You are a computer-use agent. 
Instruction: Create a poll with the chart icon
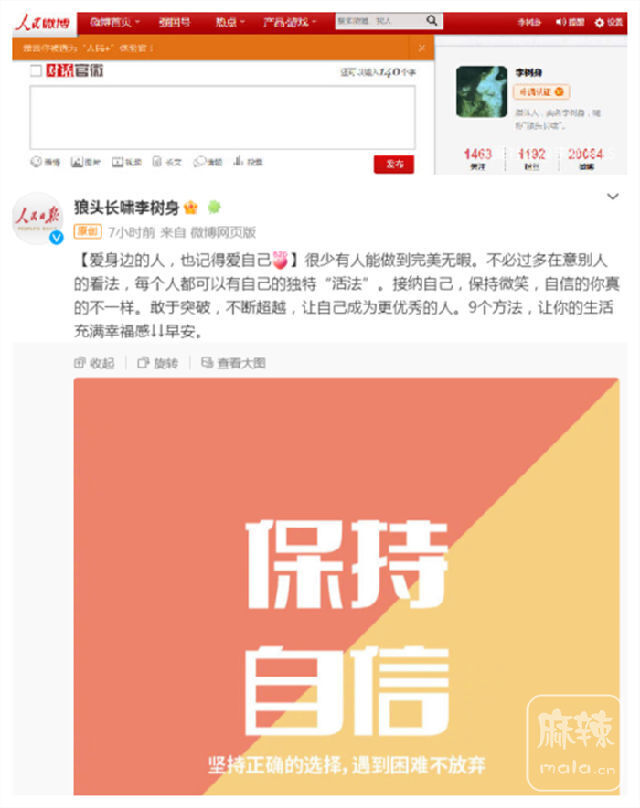(x=238, y=161)
